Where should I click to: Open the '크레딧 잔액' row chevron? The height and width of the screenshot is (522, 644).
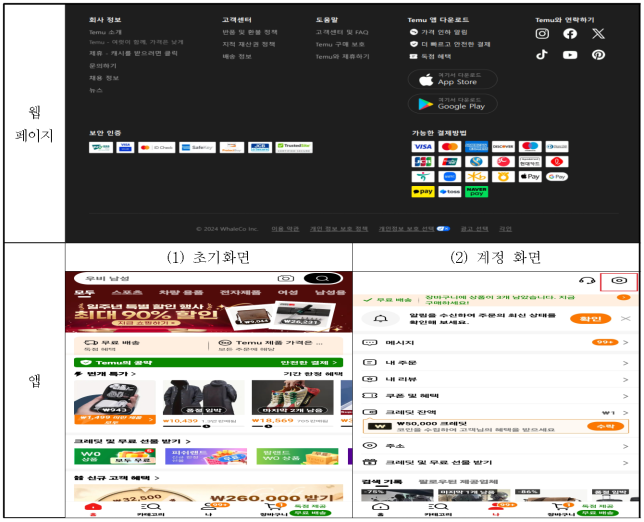pyautogui.click(x=626, y=413)
